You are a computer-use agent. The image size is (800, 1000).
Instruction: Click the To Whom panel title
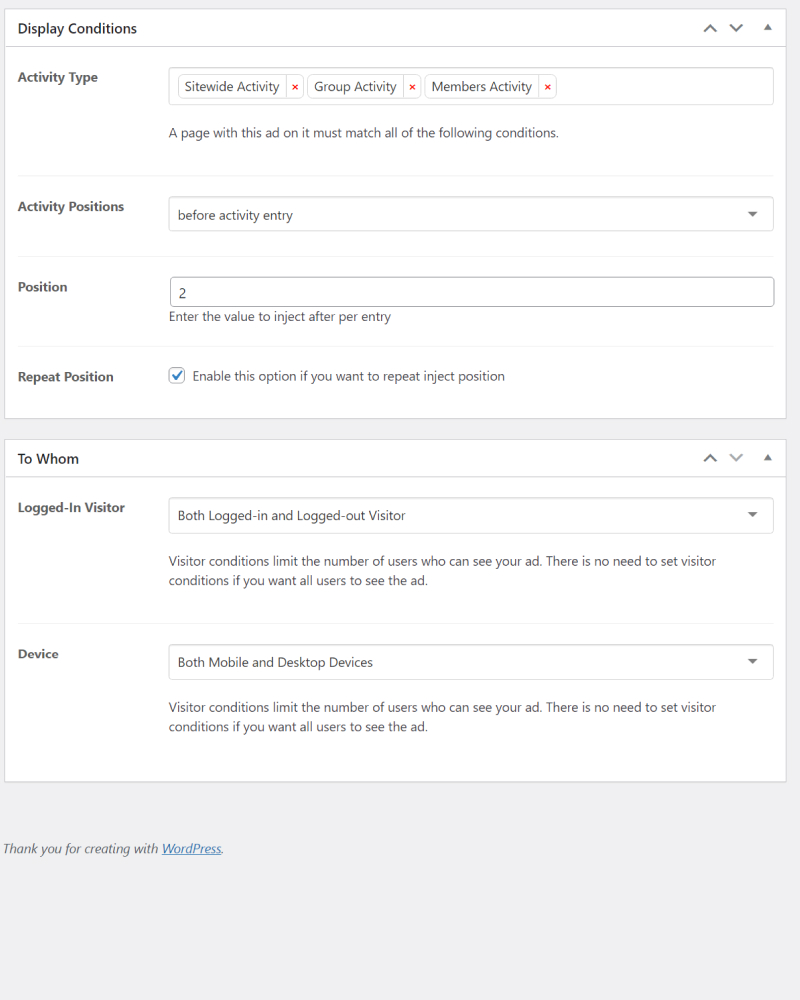48,459
